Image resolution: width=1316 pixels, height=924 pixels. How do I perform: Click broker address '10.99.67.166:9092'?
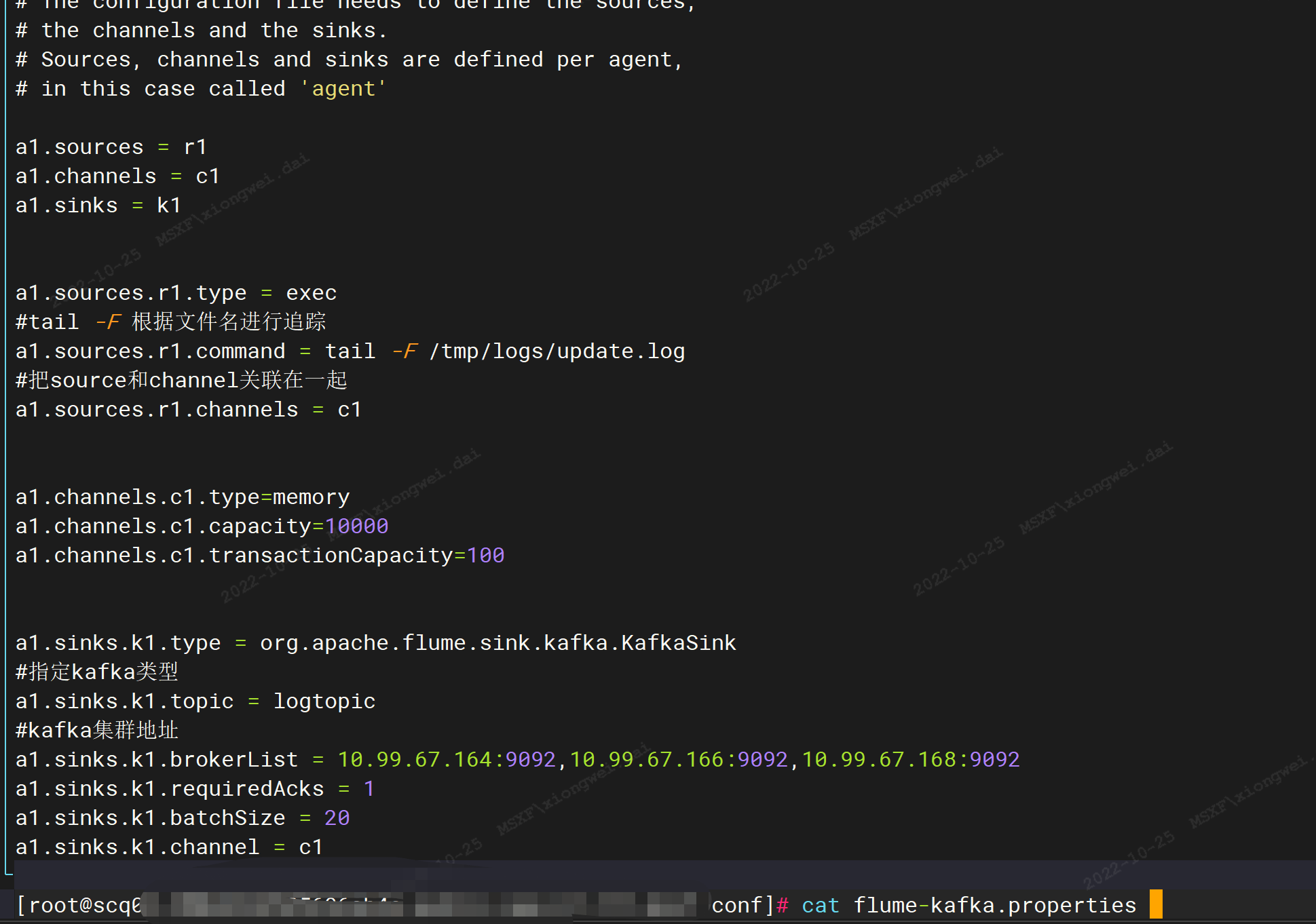(x=679, y=760)
